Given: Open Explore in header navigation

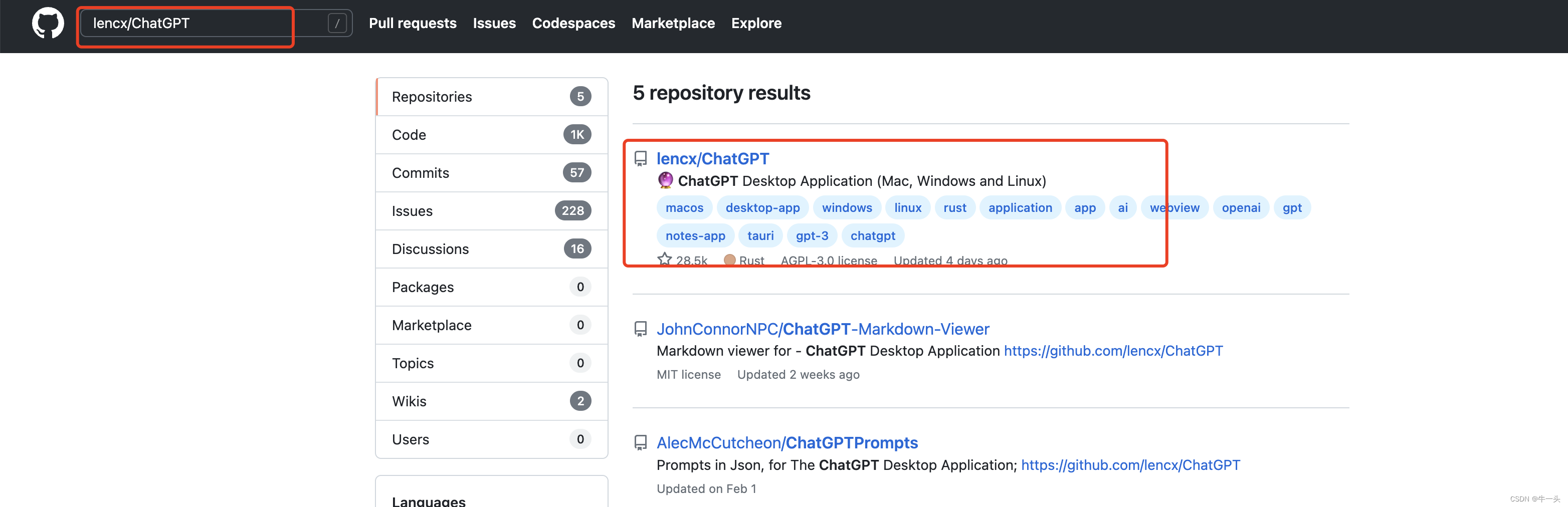Looking at the screenshot, I should (x=756, y=23).
